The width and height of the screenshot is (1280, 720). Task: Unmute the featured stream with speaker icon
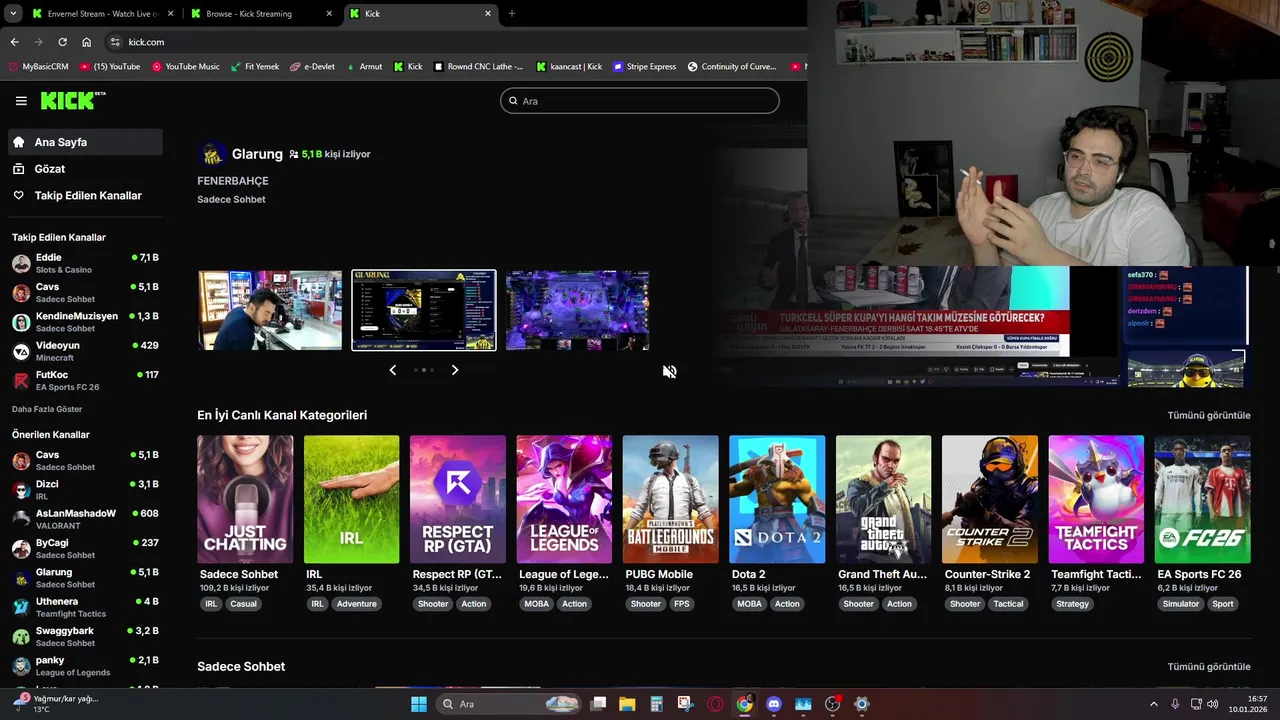[x=669, y=371]
